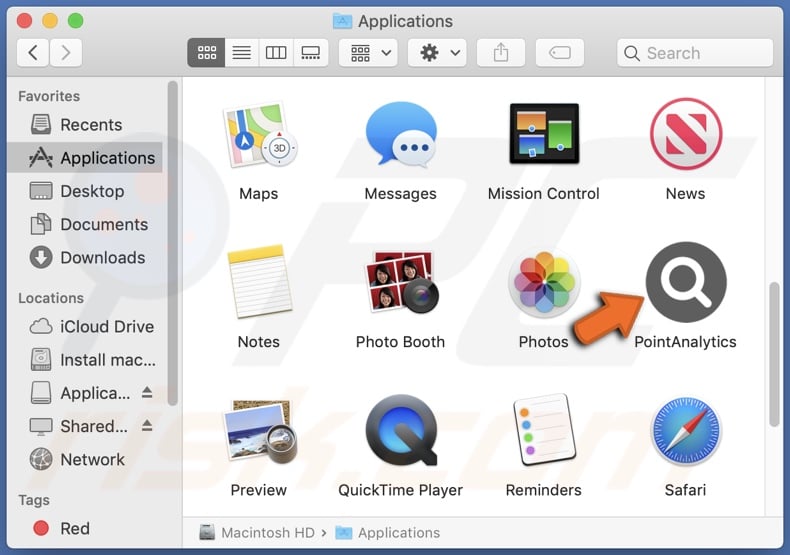This screenshot has width=790, height=555.
Task: Click the Applications title folder icon
Action: click(x=343, y=21)
